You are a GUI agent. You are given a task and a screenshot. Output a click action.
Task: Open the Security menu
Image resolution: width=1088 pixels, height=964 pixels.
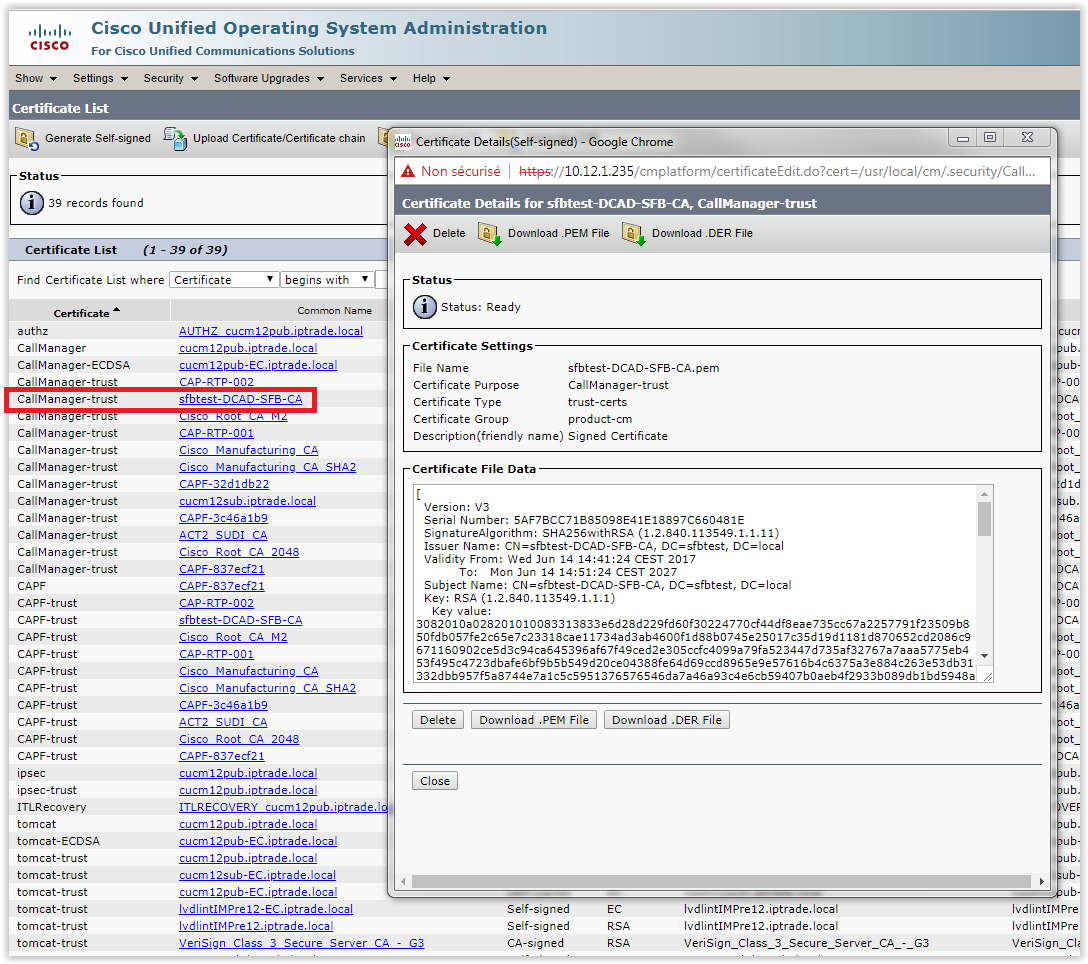pyautogui.click(x=171, y=78)
